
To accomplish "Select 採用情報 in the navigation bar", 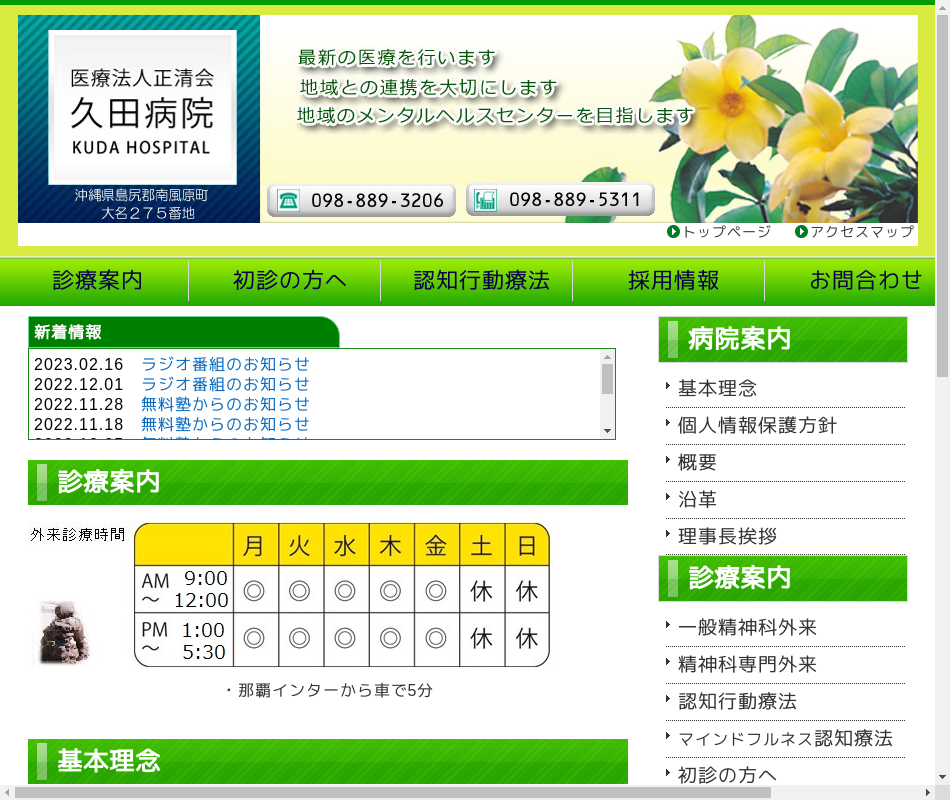I will 673,281.
